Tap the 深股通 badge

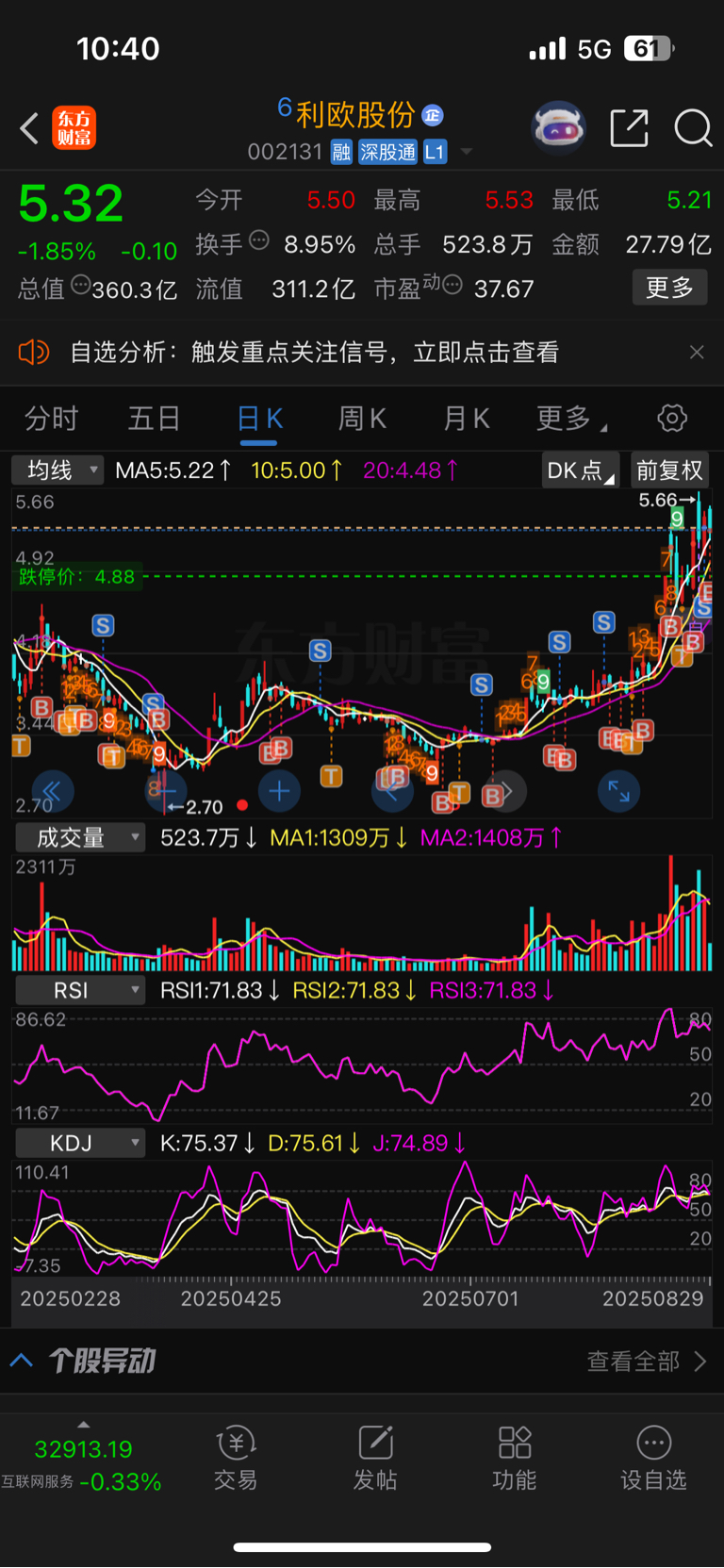click(387, 152)
